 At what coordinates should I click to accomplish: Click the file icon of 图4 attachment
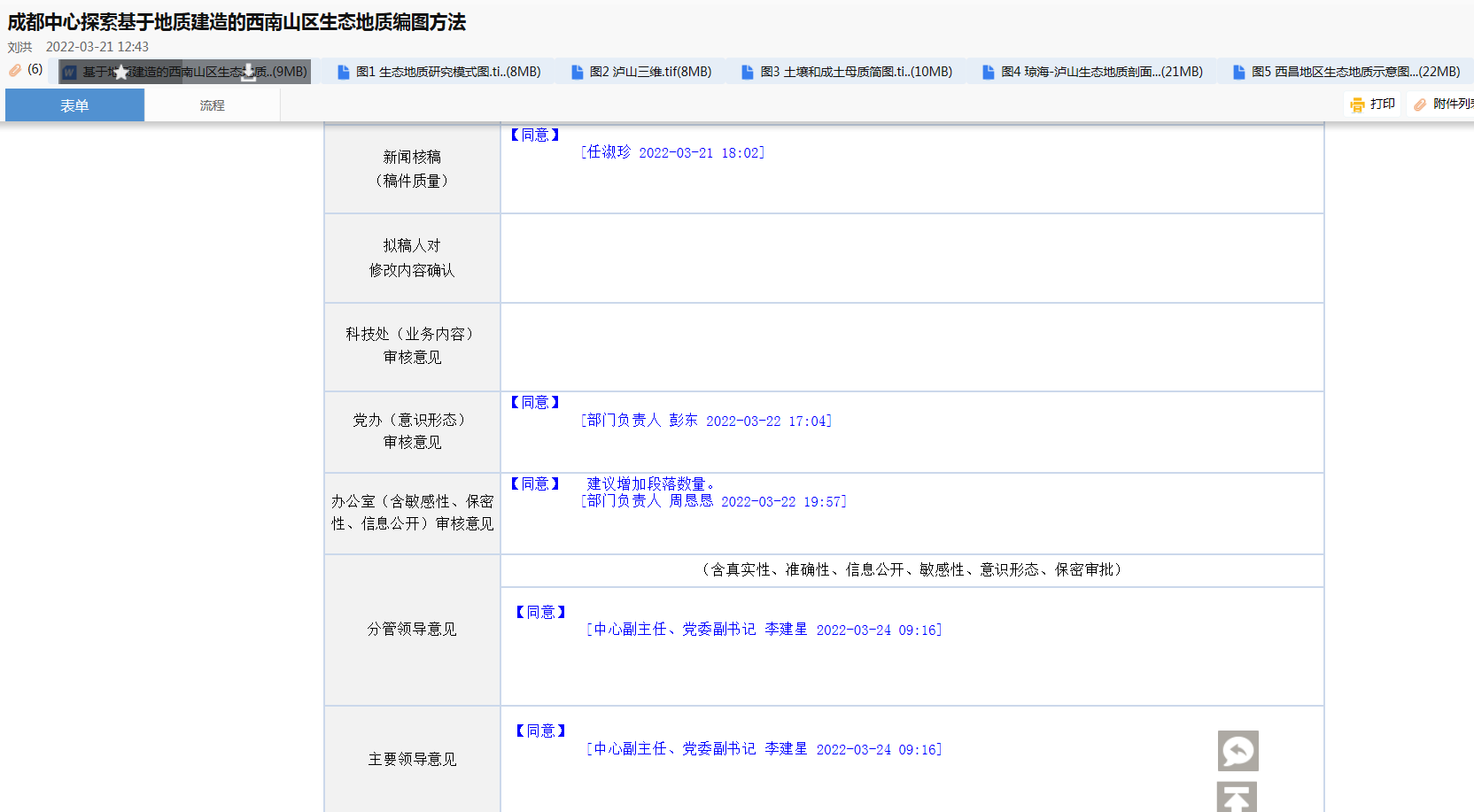988,73
